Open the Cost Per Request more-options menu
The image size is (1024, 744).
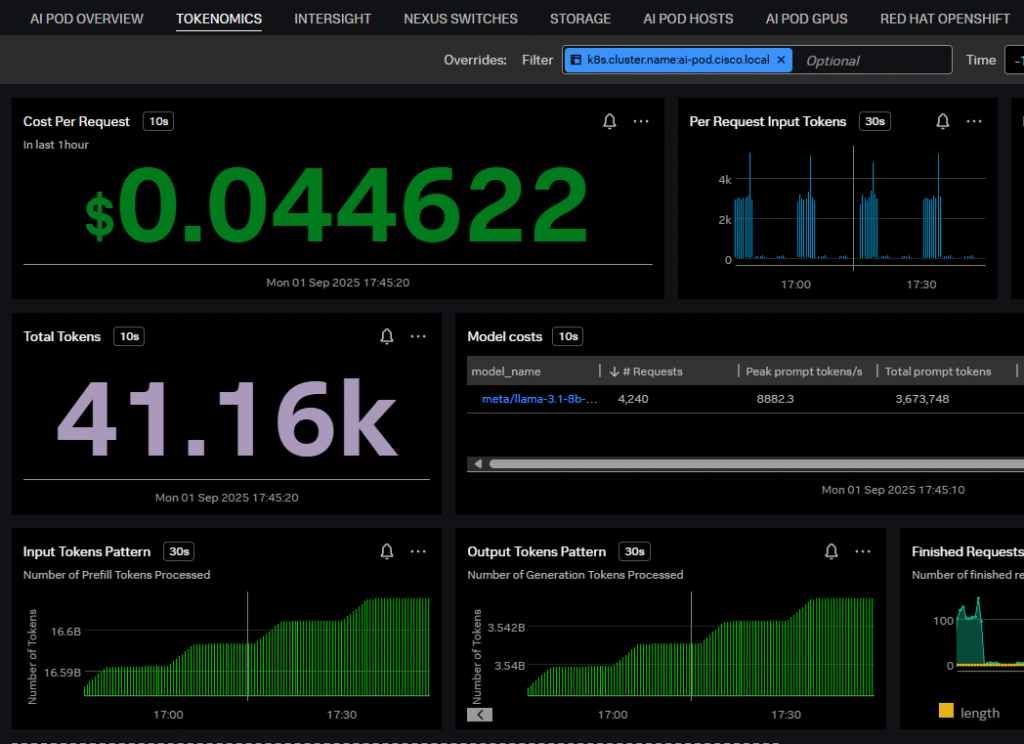click(641, 121)
